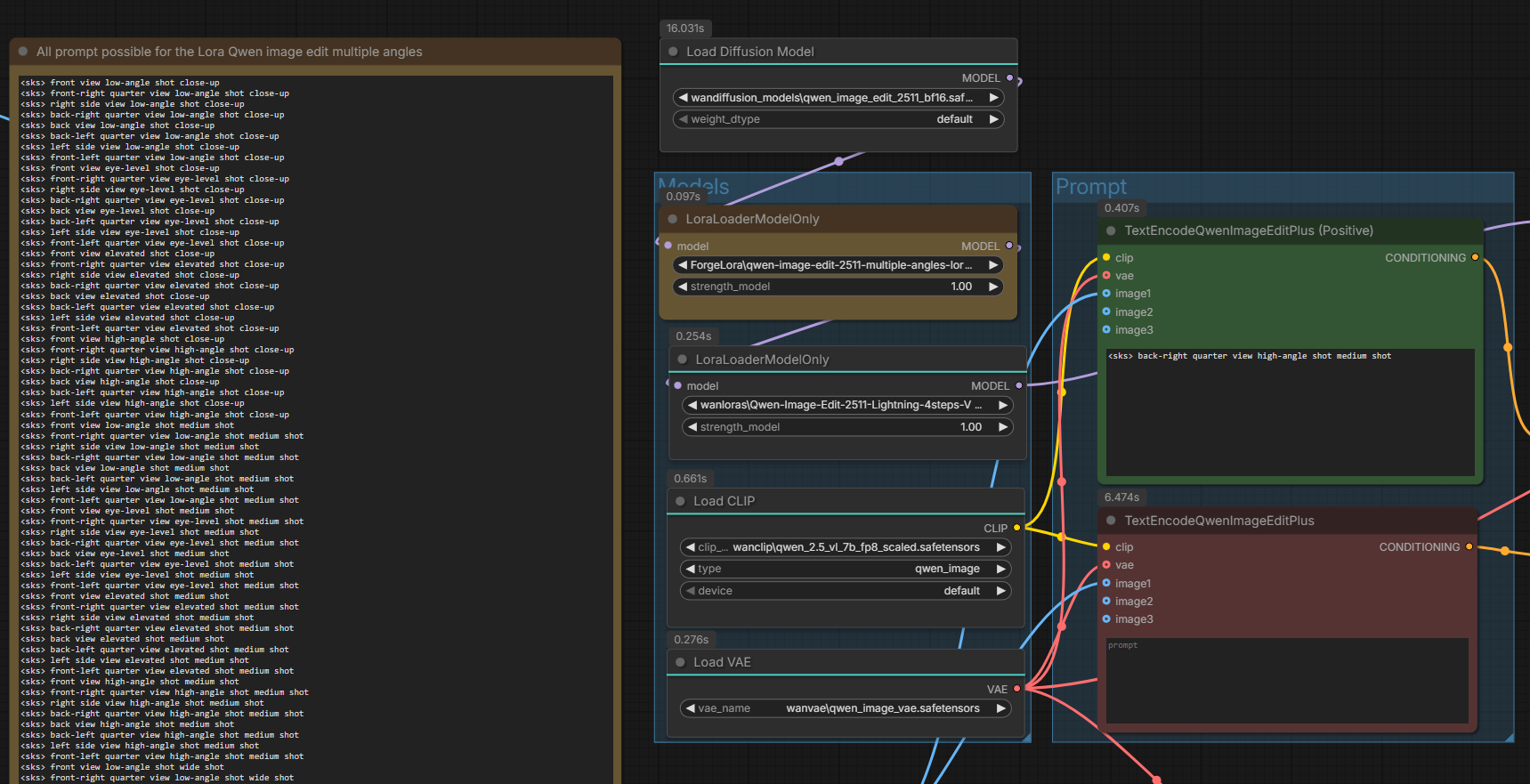This screenshot has width=1530, height=784.
Task: Increase strength_model on the ForgeLora node
Action: click(x=993, y=287)
